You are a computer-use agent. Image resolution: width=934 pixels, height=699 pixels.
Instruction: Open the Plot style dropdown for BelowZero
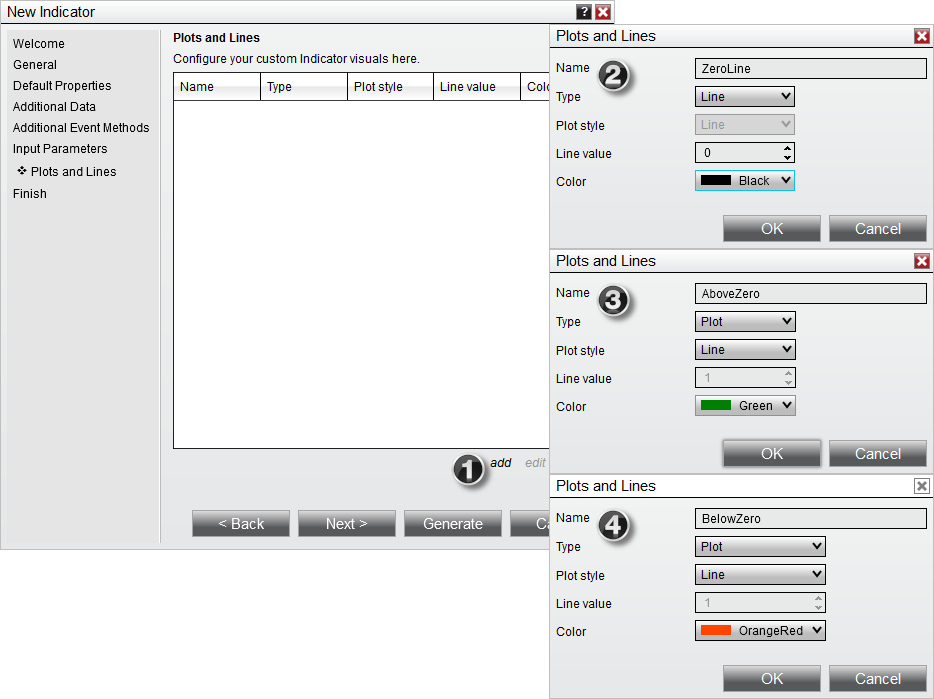click(x=759, y=574)
